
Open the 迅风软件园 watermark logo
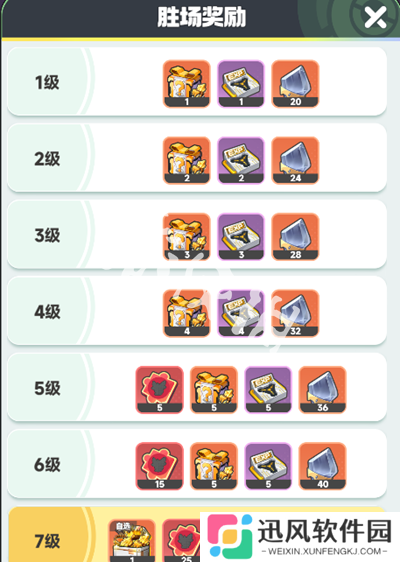tap(300, 535)
